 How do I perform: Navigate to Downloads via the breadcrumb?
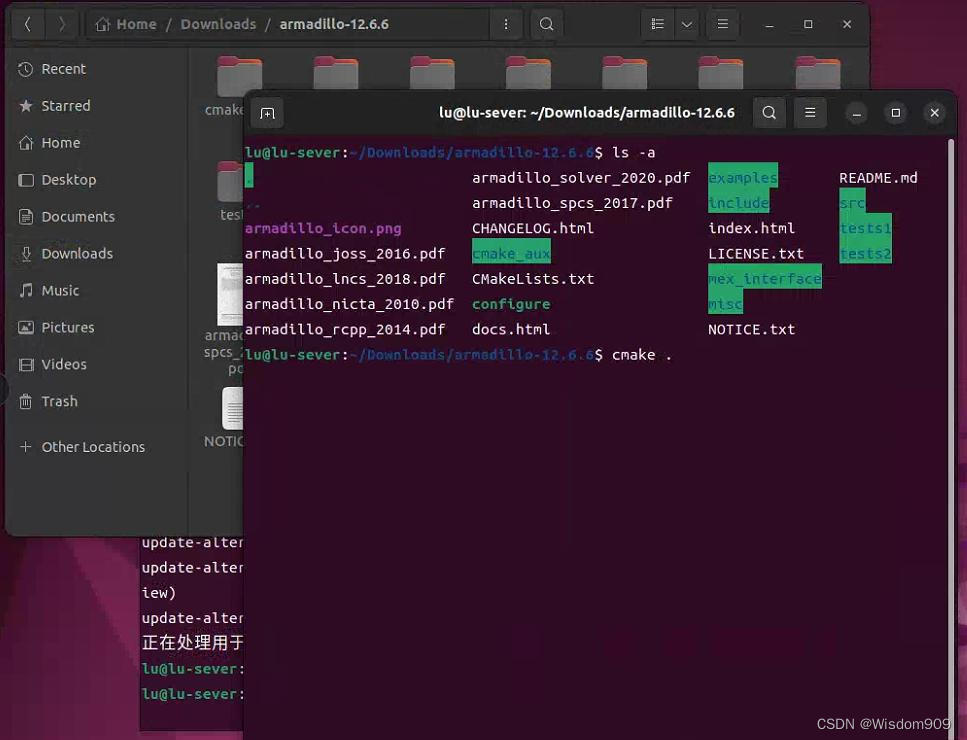point(218,23)
